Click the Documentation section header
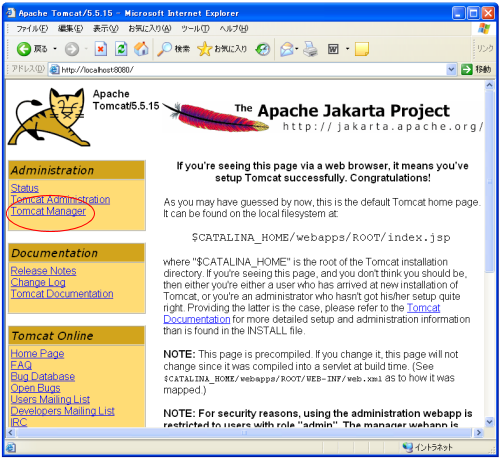The image size is (500, 459). pos(77,253)
